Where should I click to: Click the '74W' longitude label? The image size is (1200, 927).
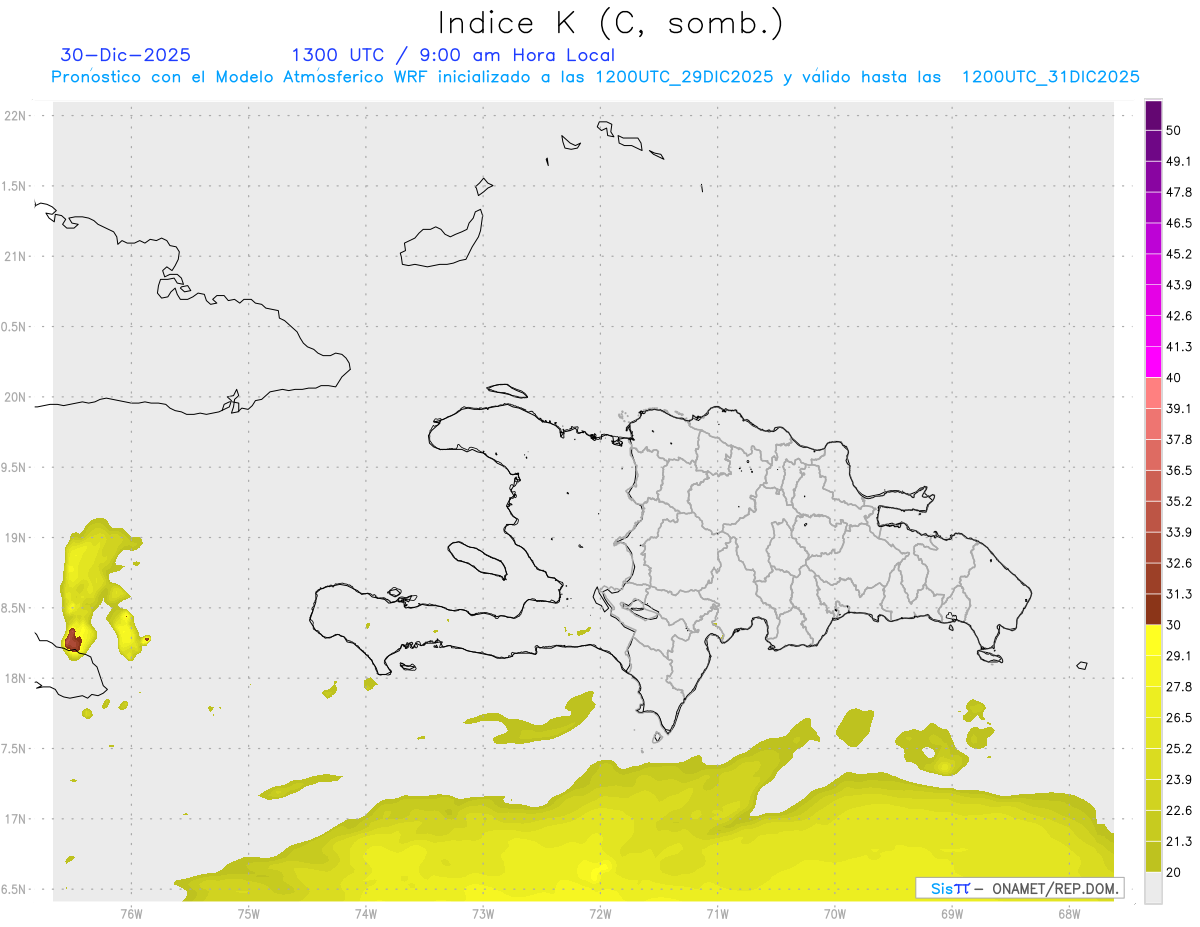[x=366, y=913]
